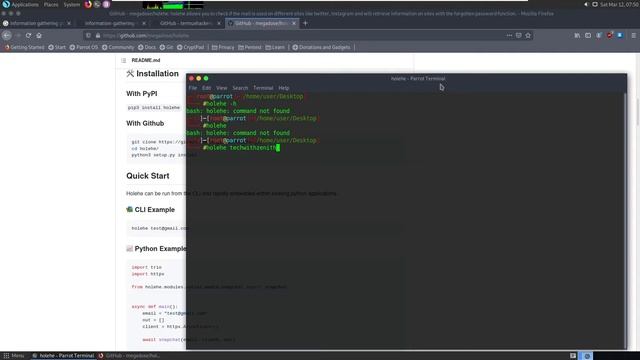Image resolution: width=640 pixels, height=360 pixels.
Task: Open Getting Started bookmark
Action: pyautogui.click(x=24, y=47)
